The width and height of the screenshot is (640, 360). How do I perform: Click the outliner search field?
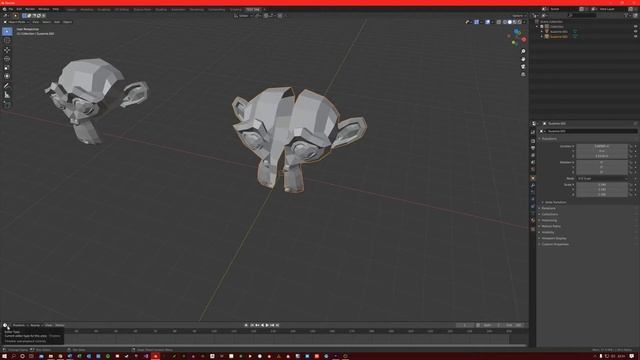pos(582,15)
